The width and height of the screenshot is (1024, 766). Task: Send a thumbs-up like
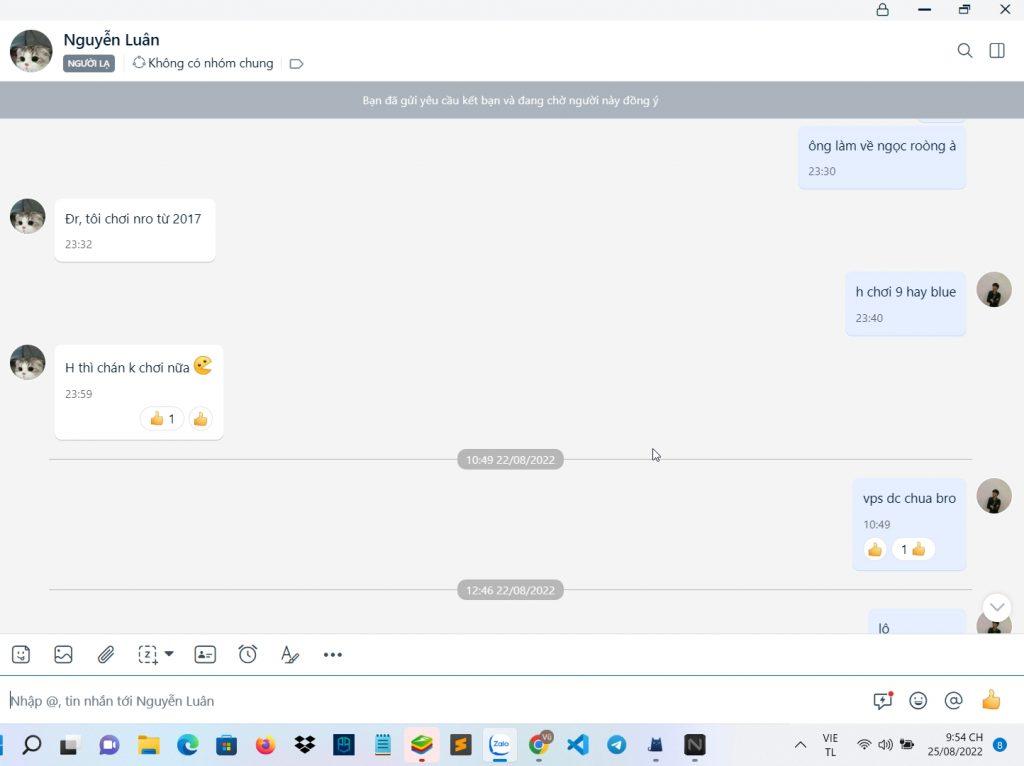click(x=991, y=700)
